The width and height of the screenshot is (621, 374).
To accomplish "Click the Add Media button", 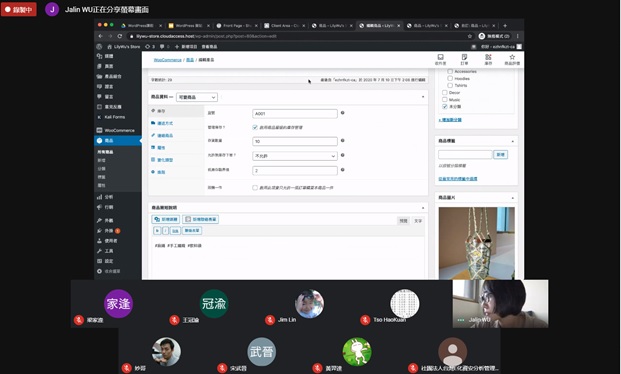I will (x=166, y=219).
